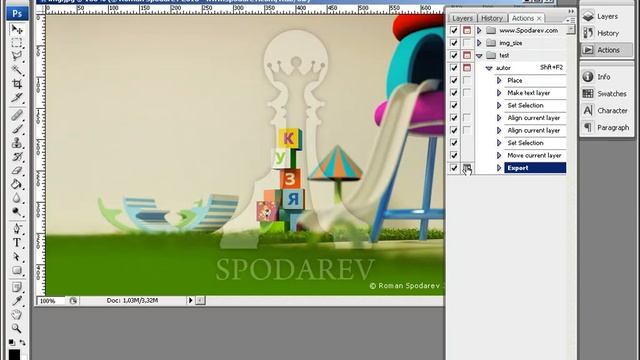Image resolution: width=640 pixels, height=360 pixels.
Task: Select the Rectangular Marquee tool
Action: 17,43
